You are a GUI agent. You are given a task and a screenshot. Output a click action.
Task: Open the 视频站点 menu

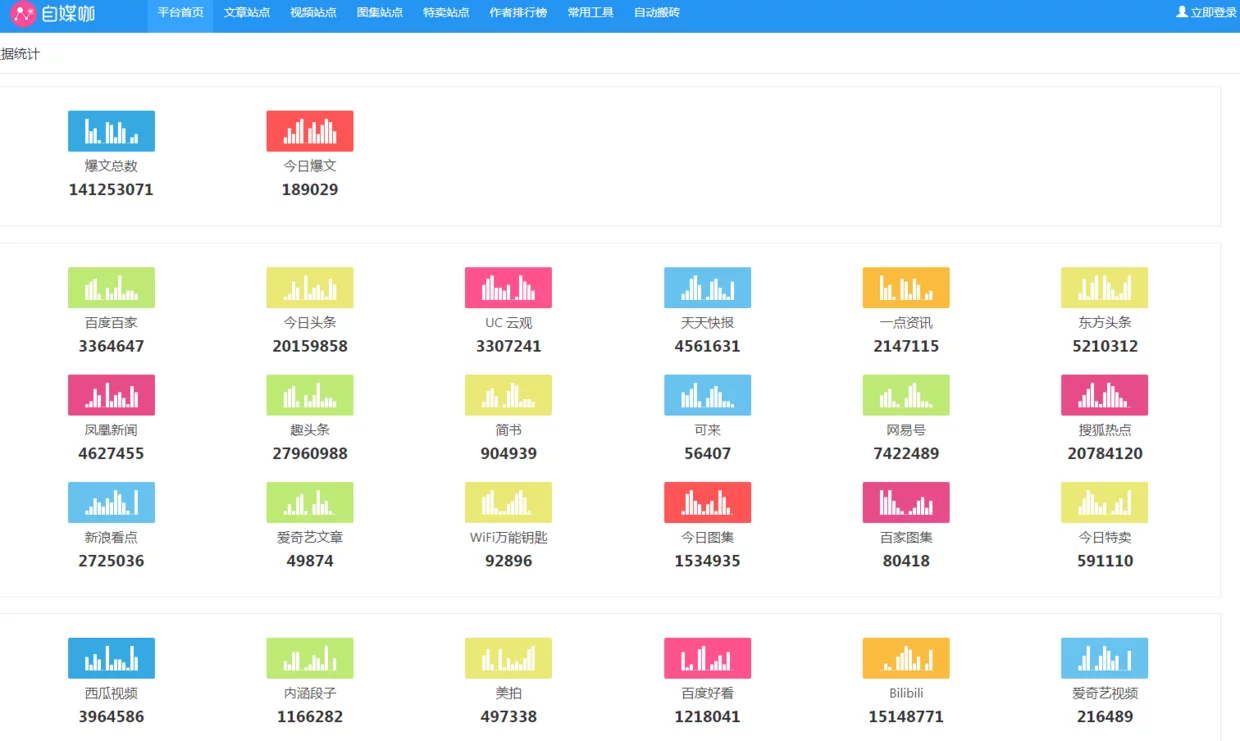click(313, 13)
